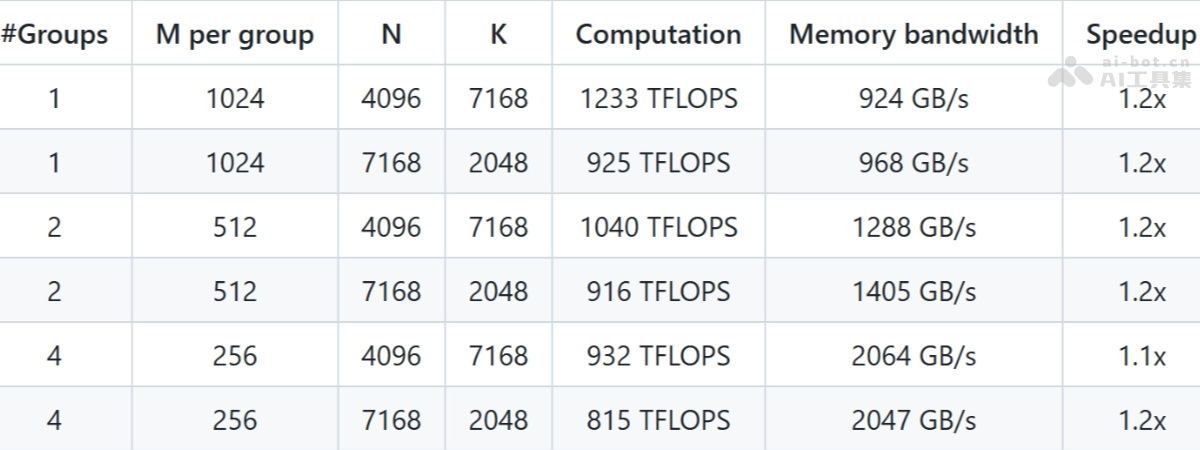1200x450 pixels.
Task: Select the M per group header
Action: (235, 35)
